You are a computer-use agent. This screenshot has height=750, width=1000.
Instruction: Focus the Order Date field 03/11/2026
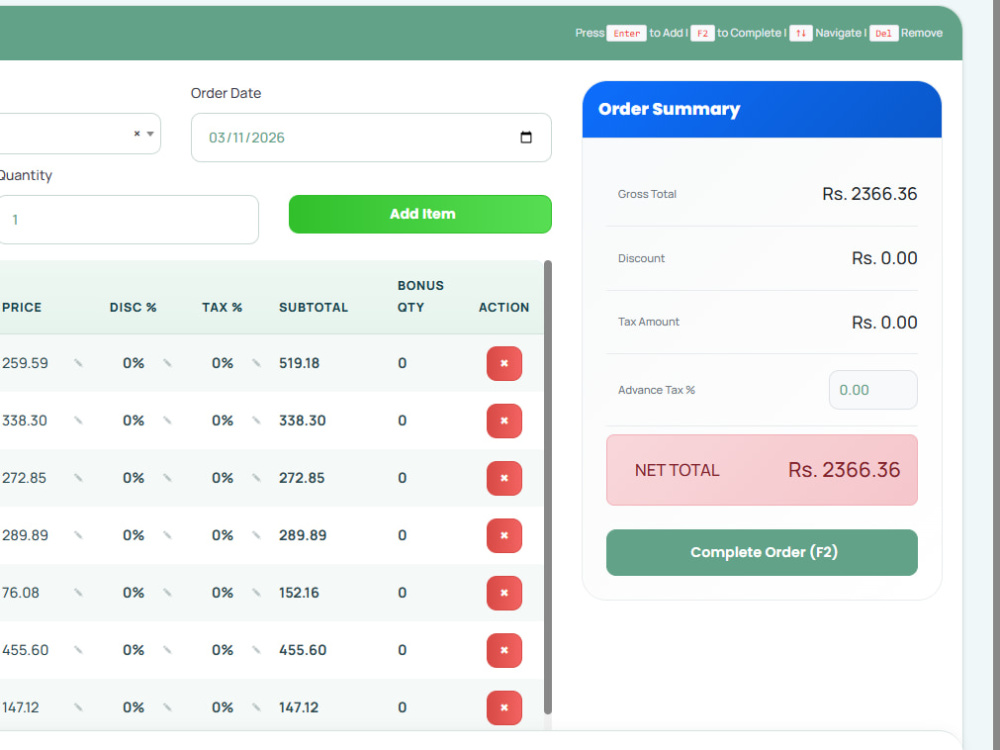pyautogui.click(x=371, y=138)
